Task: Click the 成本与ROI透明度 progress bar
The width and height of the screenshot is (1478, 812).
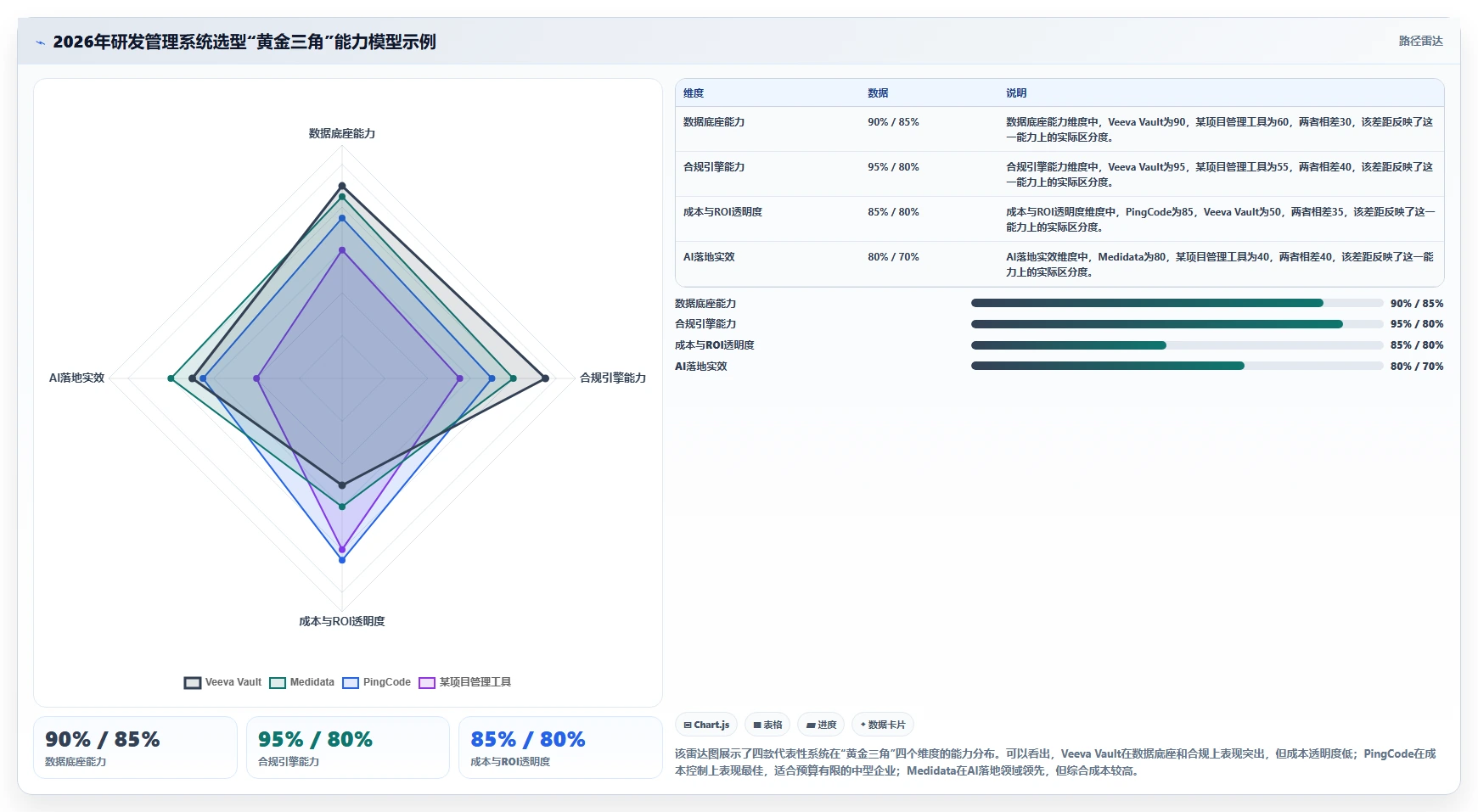Action: 1177,345
